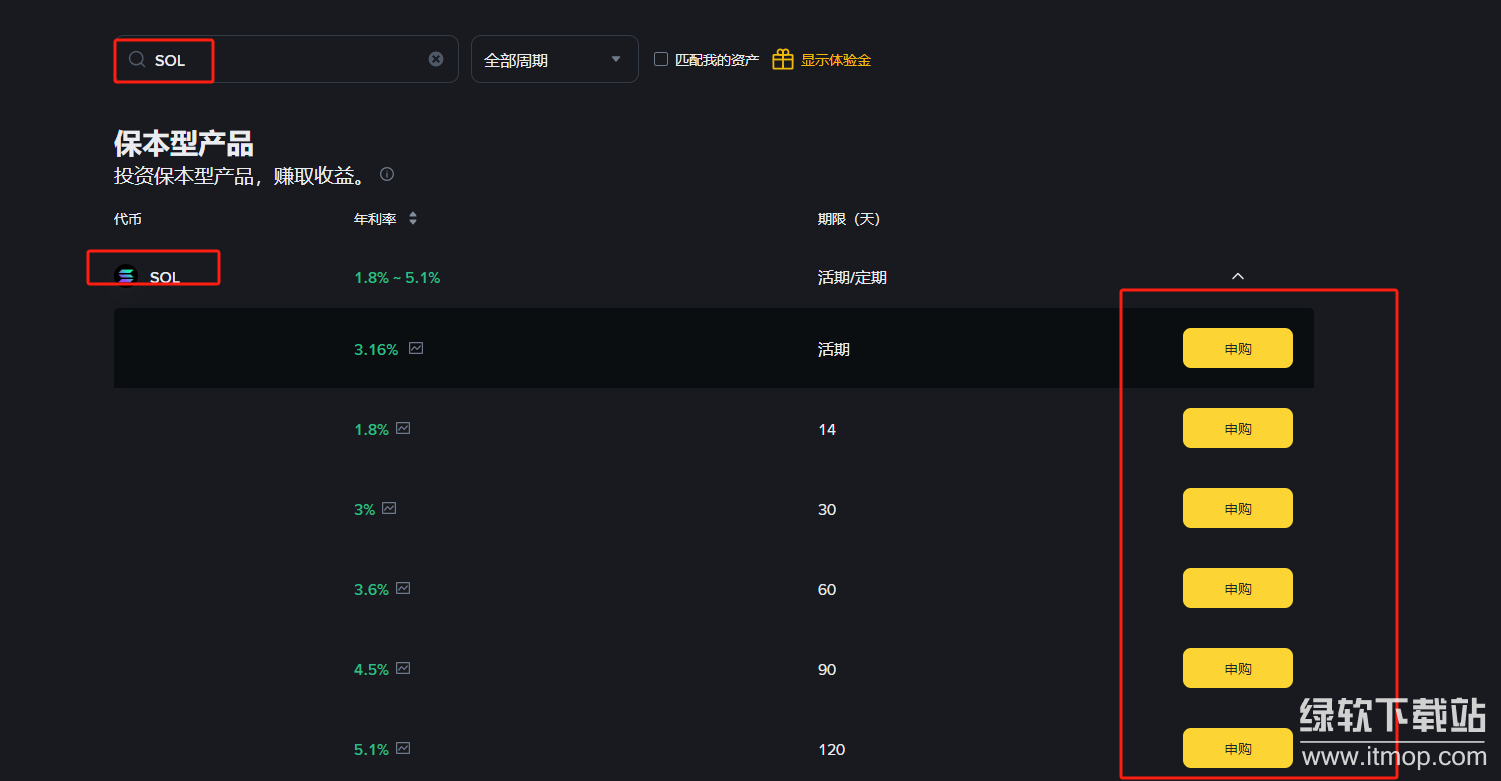The width and height of the screenshot is (1501, 781).
Task: View rate chart for 1.8% rate
Action: (403, 429)
